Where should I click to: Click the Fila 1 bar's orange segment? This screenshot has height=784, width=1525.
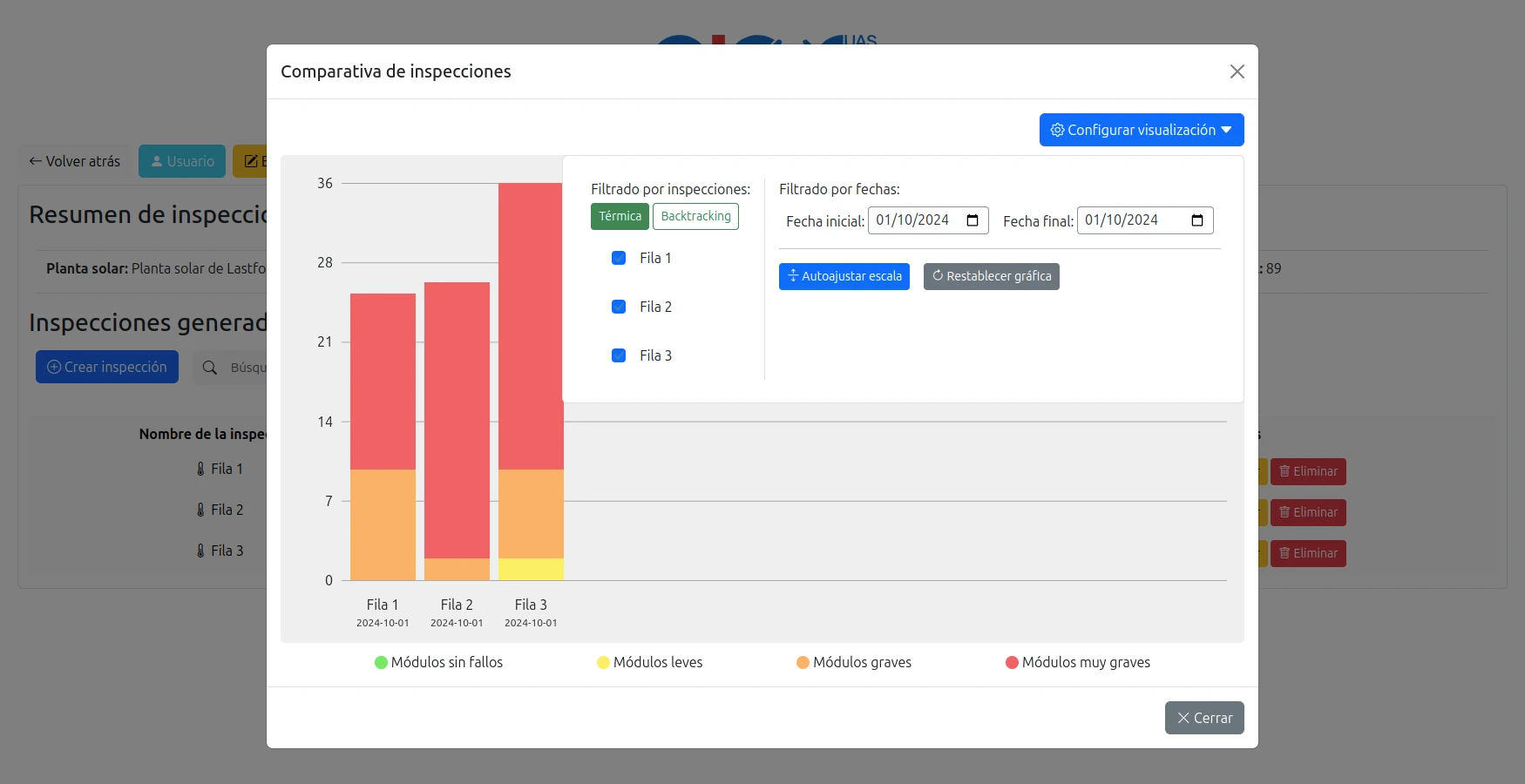click(383, 524)
